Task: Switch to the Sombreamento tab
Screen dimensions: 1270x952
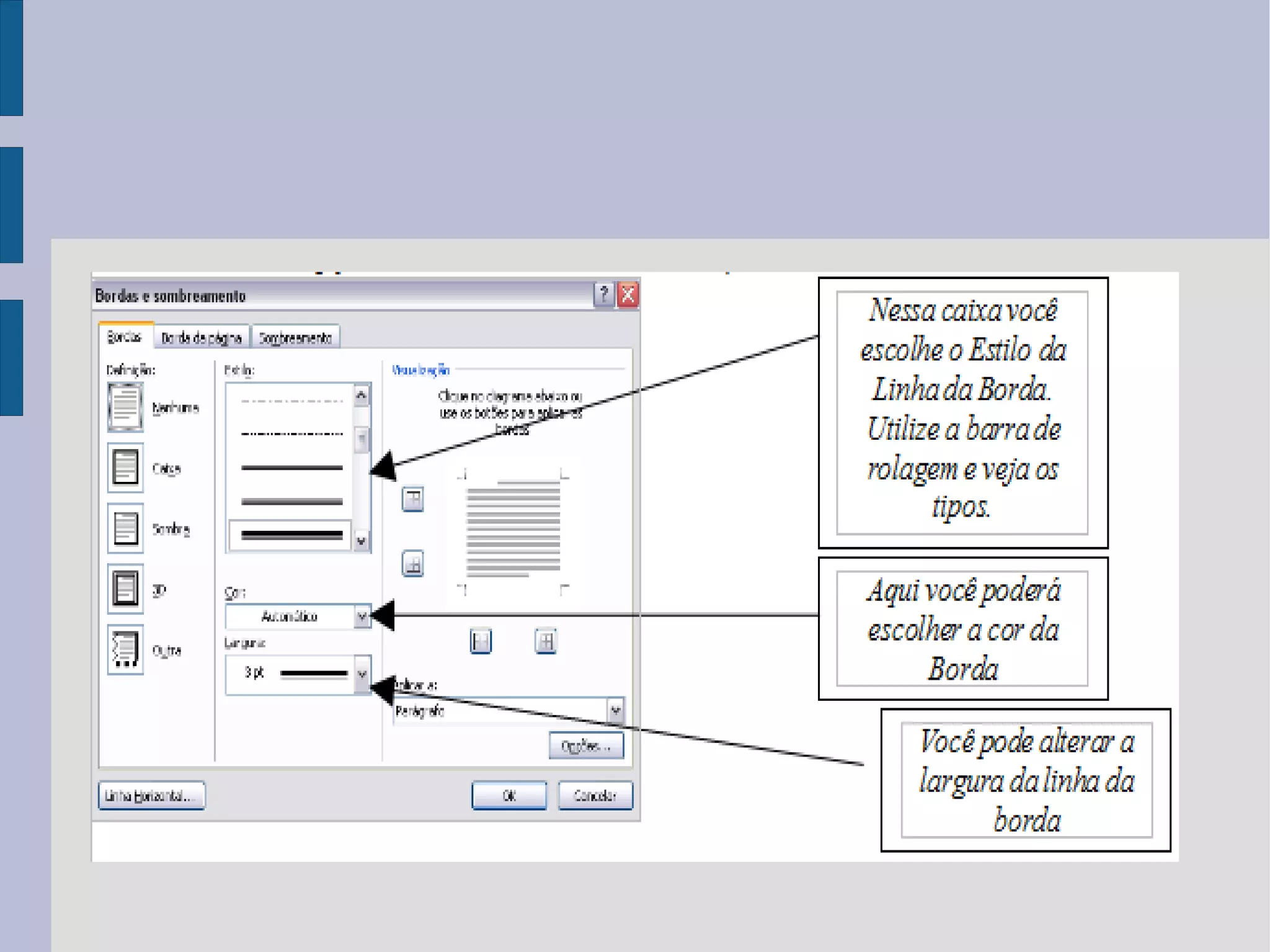Action: tap(295, 338)
